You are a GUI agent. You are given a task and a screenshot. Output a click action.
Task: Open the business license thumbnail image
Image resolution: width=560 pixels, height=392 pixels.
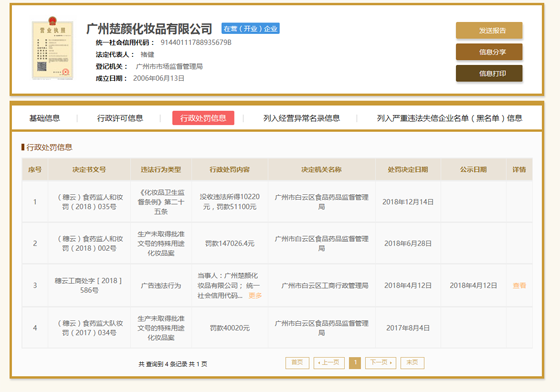coord(52,48)
